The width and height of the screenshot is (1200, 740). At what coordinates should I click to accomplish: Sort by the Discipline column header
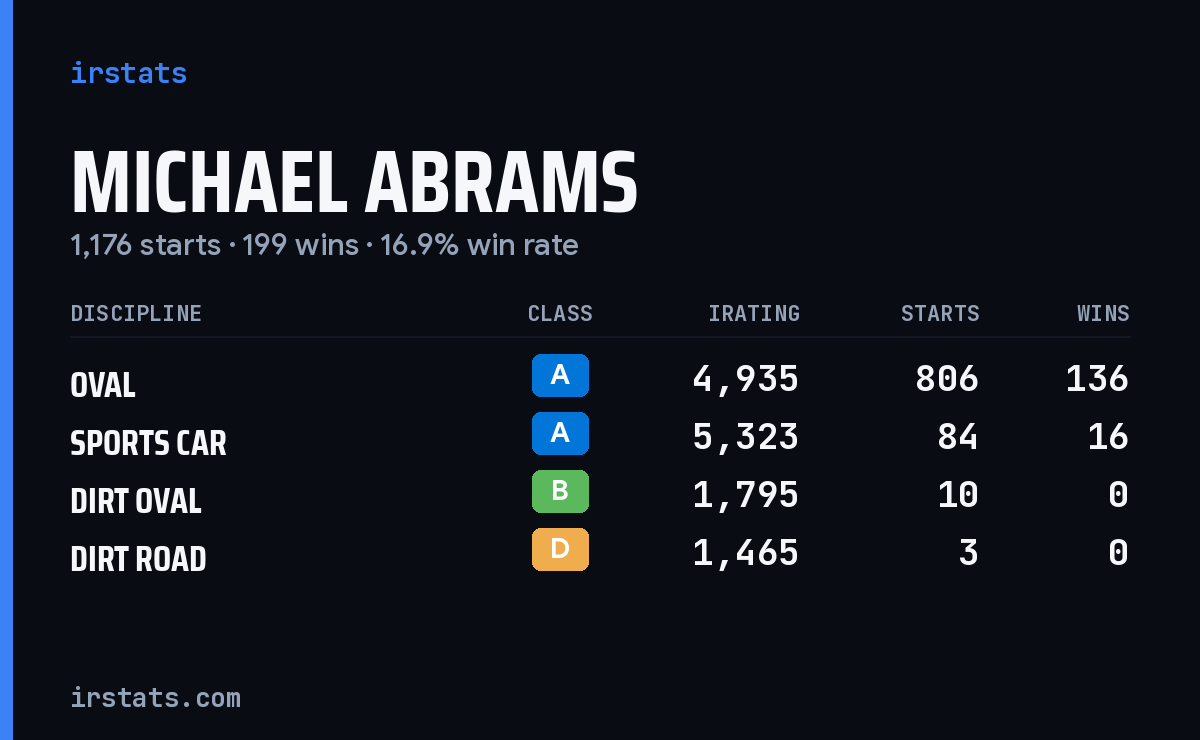click(x=136, y=313)
